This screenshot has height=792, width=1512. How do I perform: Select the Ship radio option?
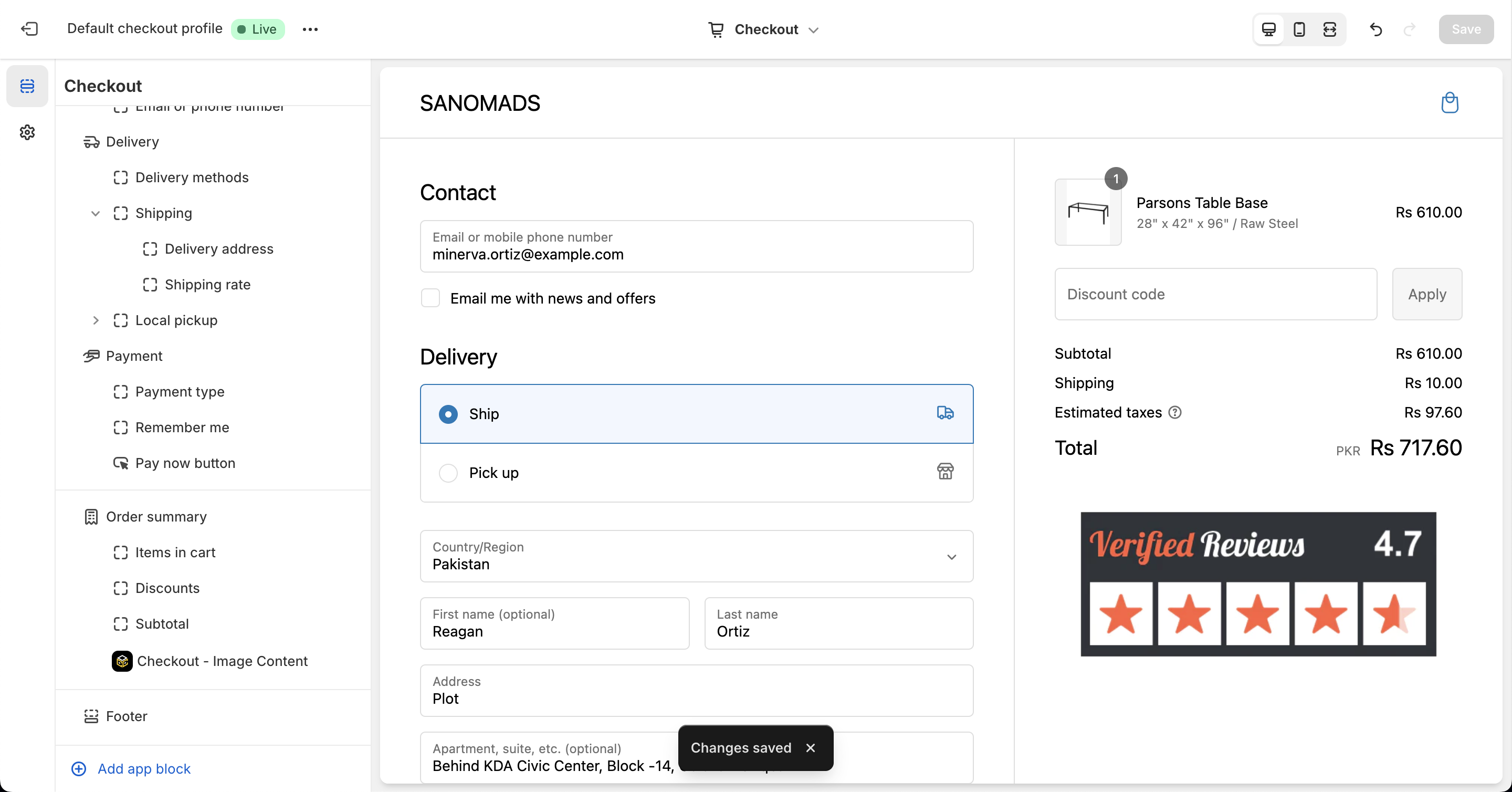click(448, 414)
